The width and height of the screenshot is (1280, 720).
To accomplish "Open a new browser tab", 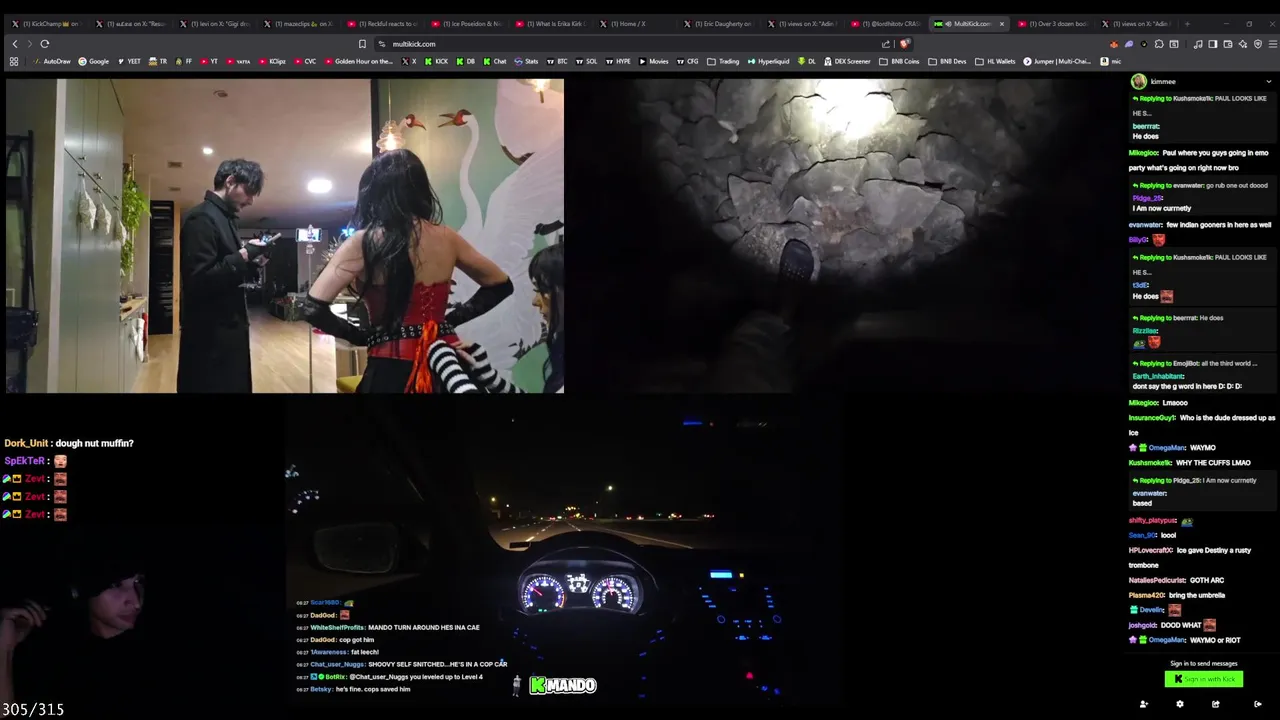I will click(x=1187, y=23).
